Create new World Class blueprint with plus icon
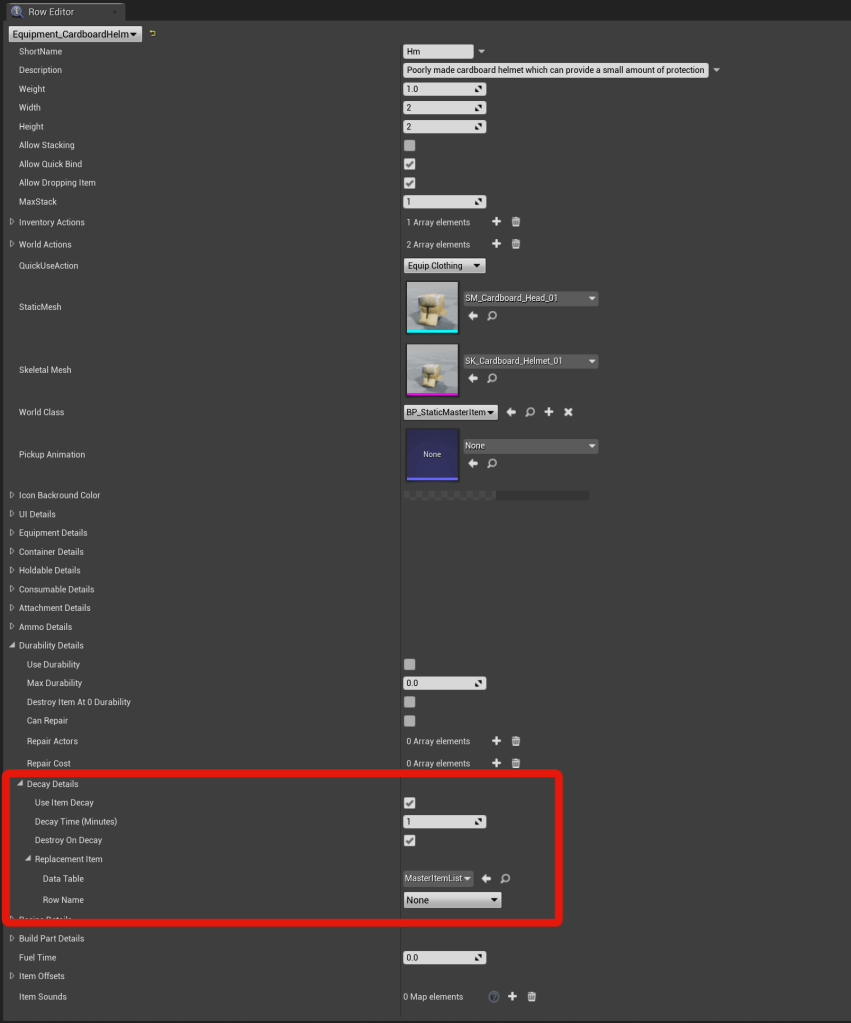851x1023 pixels. (549, 412)
